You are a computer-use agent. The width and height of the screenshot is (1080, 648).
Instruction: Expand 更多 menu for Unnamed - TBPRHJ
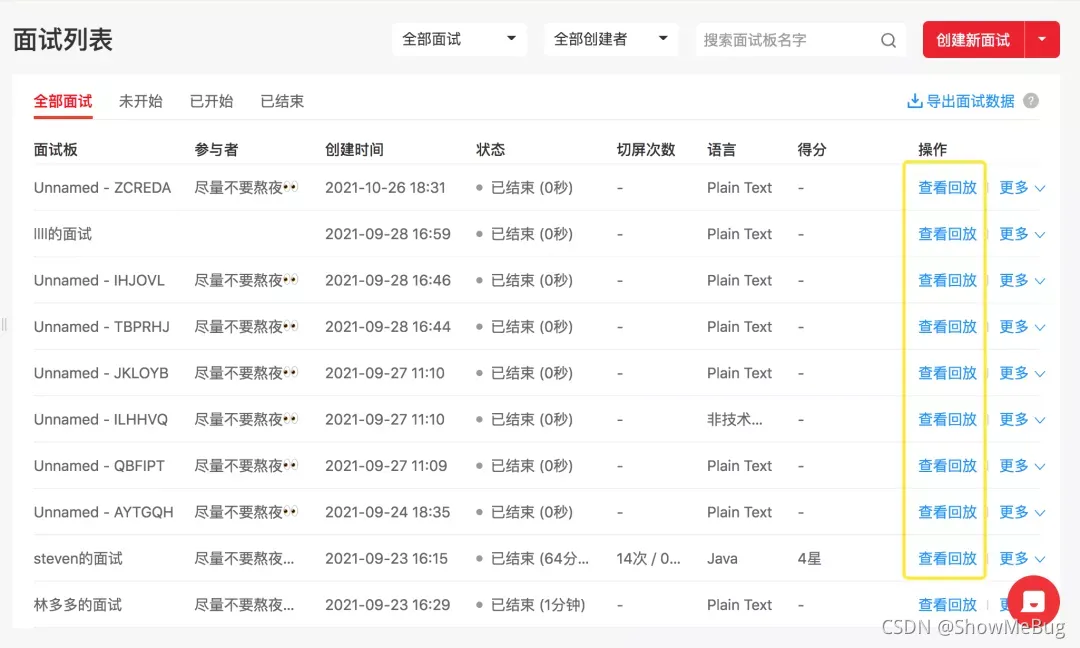(1022, 326)
